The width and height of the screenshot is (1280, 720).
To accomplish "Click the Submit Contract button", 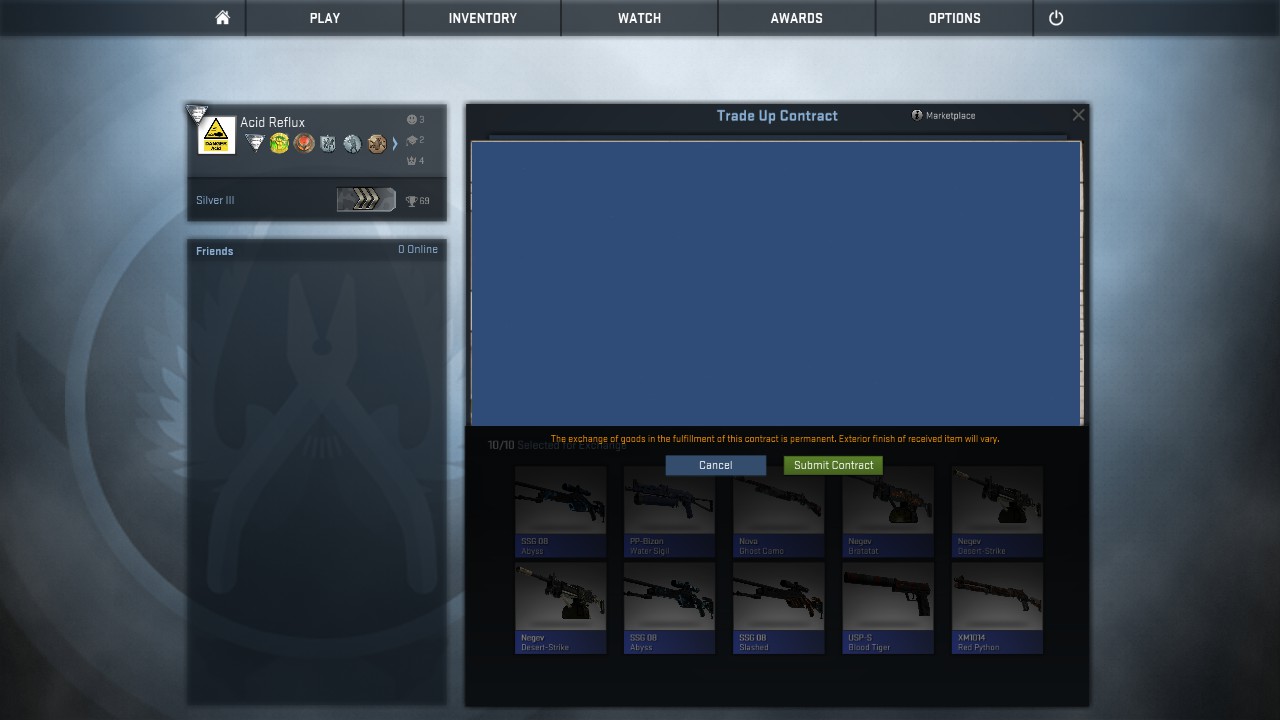I will click(x=833, y=465).
